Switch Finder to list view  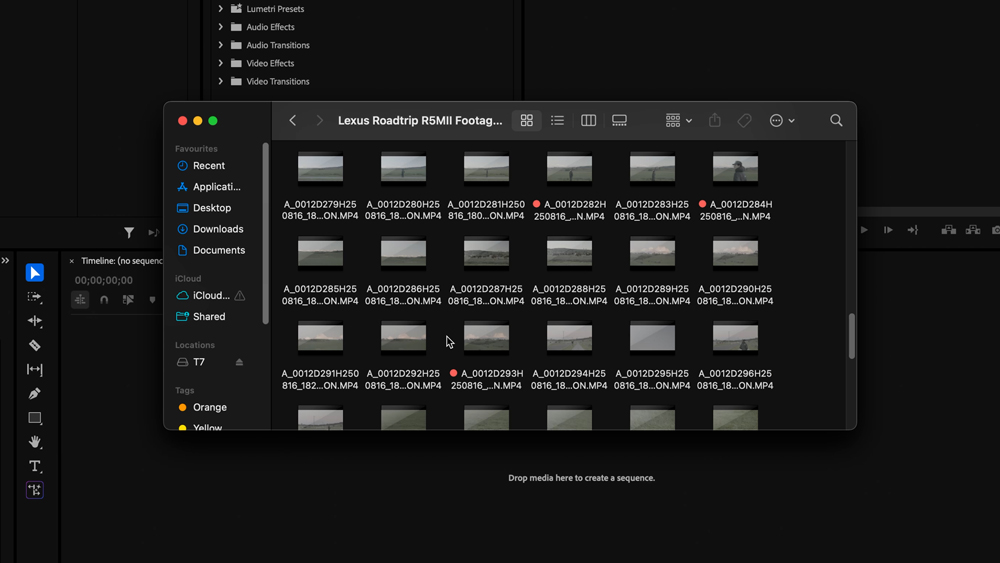point(557,121)
